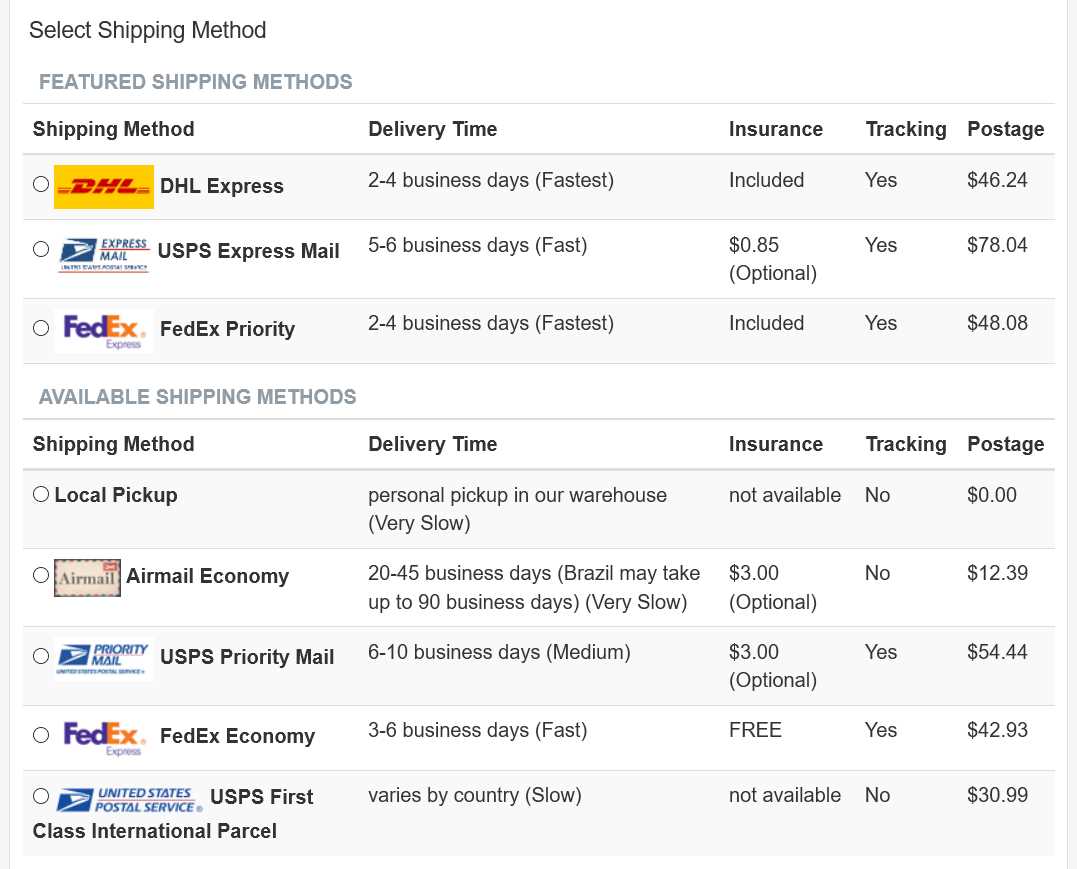Click the USPS Priority Mail label text

point(247,657)
